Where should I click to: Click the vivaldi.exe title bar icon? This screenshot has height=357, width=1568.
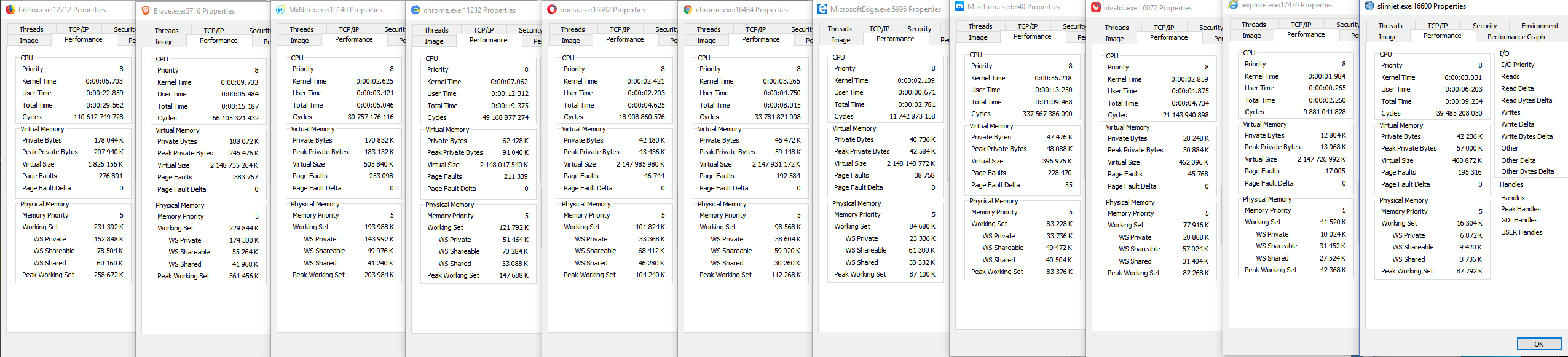1095,8
